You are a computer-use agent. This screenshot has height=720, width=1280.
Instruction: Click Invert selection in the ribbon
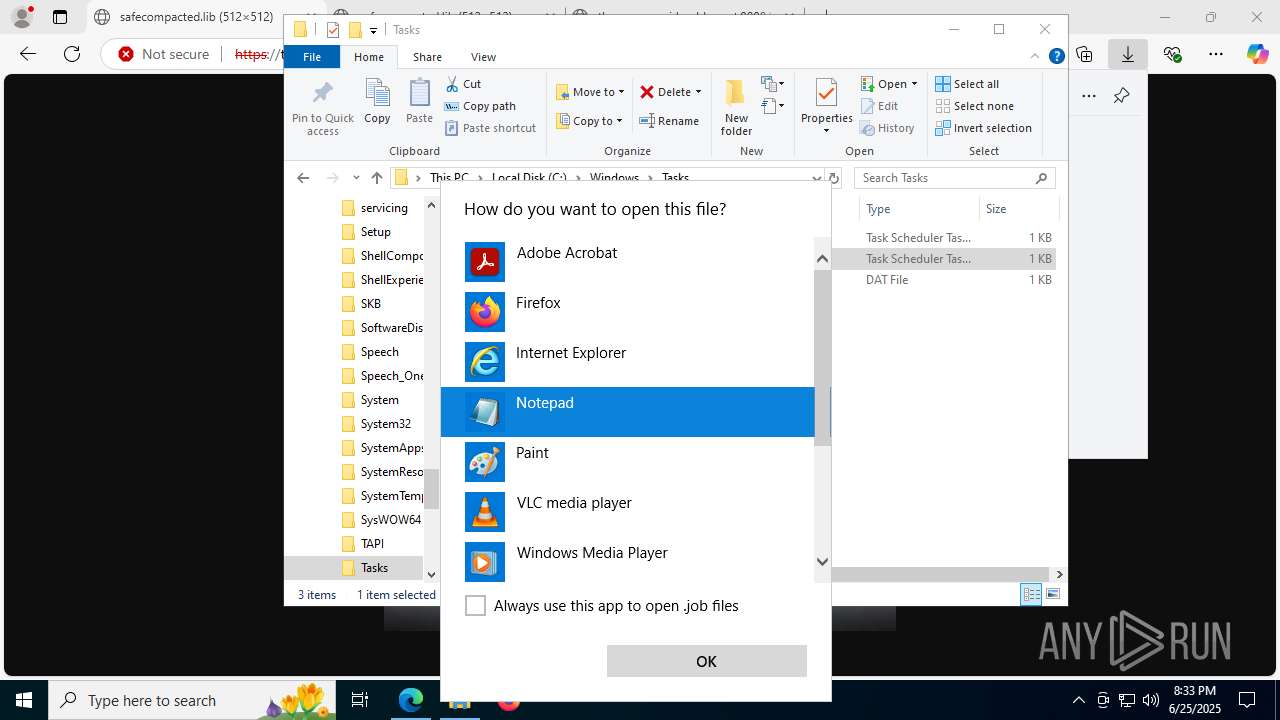(x=983, y=128)
